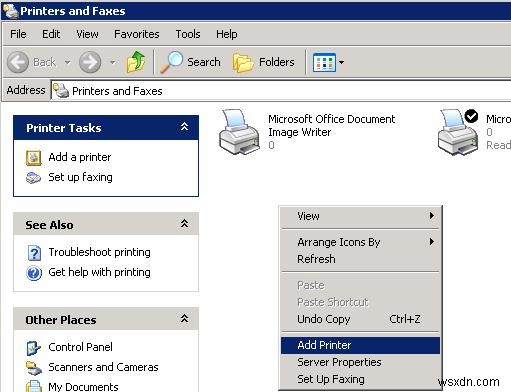Click the Control Panel icon

[x=34, y=348]
